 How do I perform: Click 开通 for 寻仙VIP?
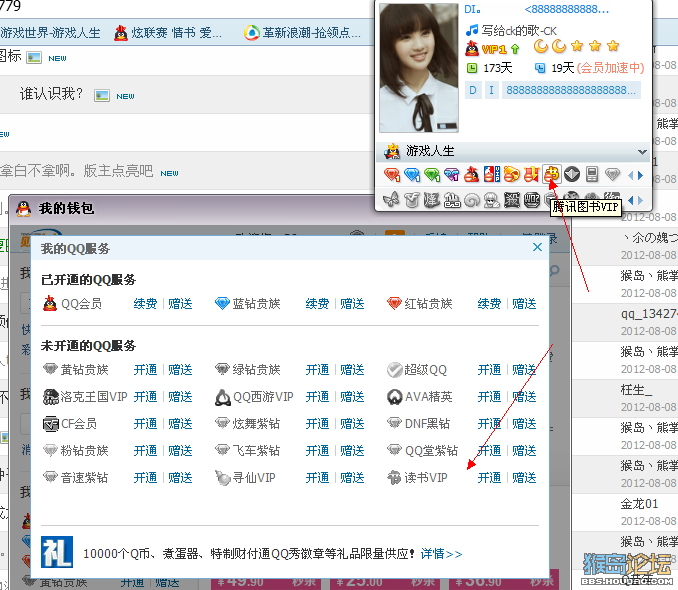[x=317, y=478]
